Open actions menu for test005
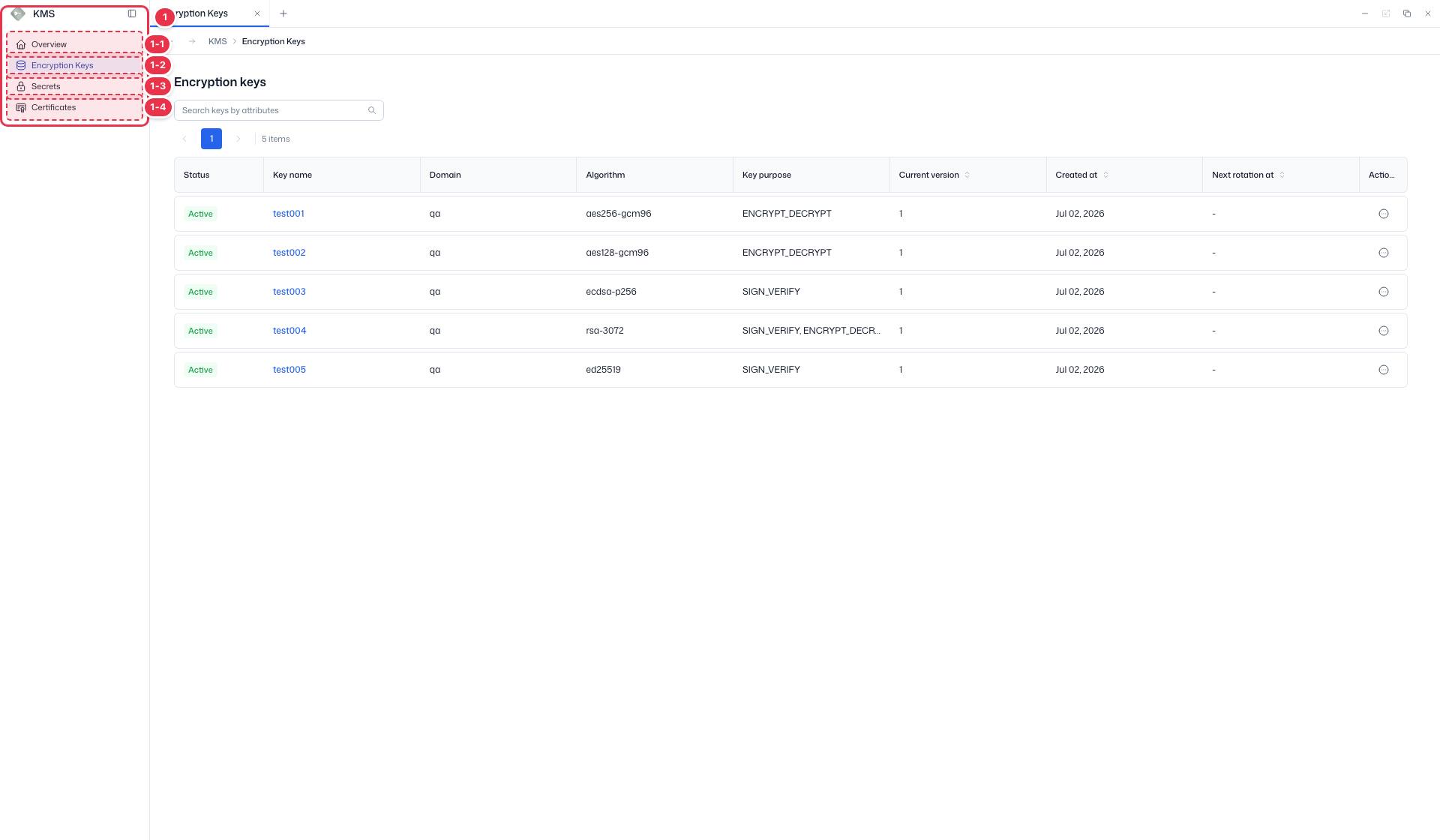Image resolution: width=1440 pixels, height=840 pixels. (1384, 370)
